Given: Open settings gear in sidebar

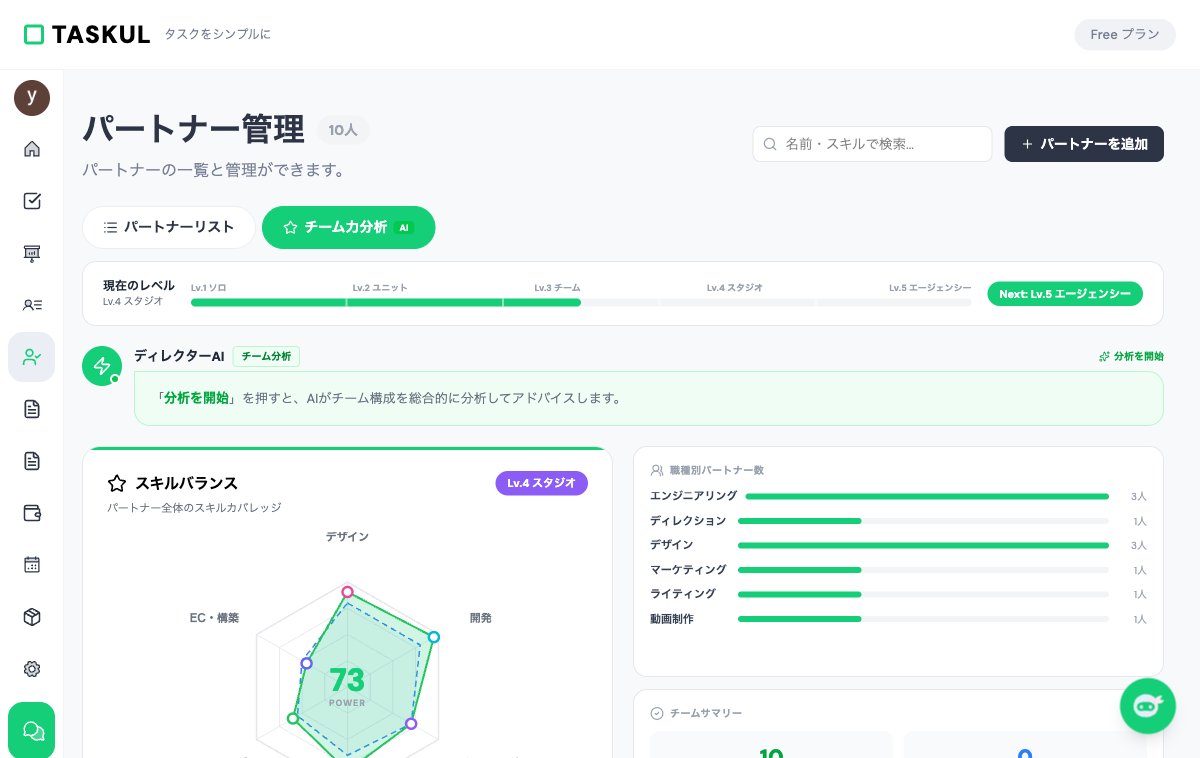Looking at the screenshot, I should tap(32, 669).
